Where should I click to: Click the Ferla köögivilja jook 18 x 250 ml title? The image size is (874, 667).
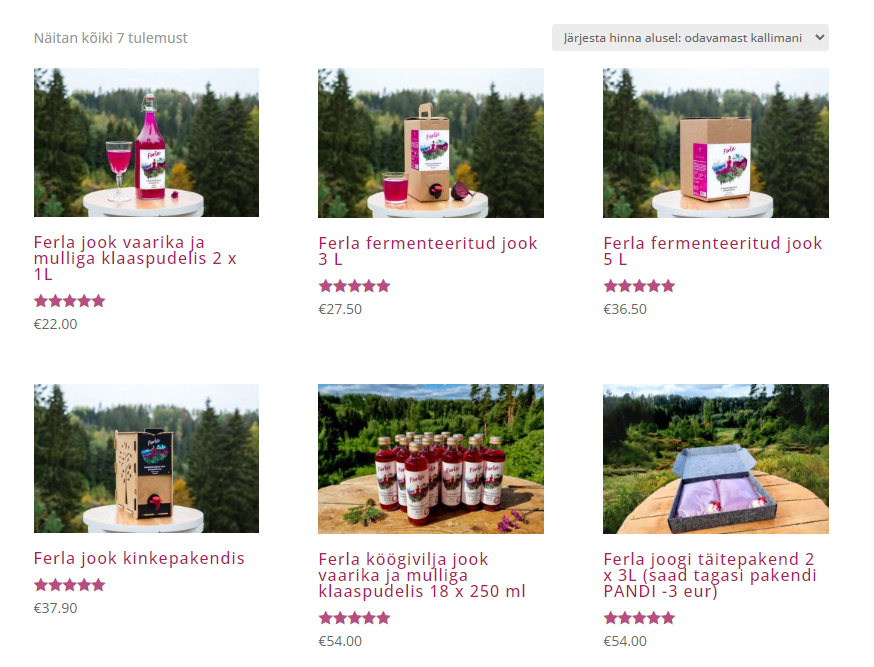pos(422,575)
